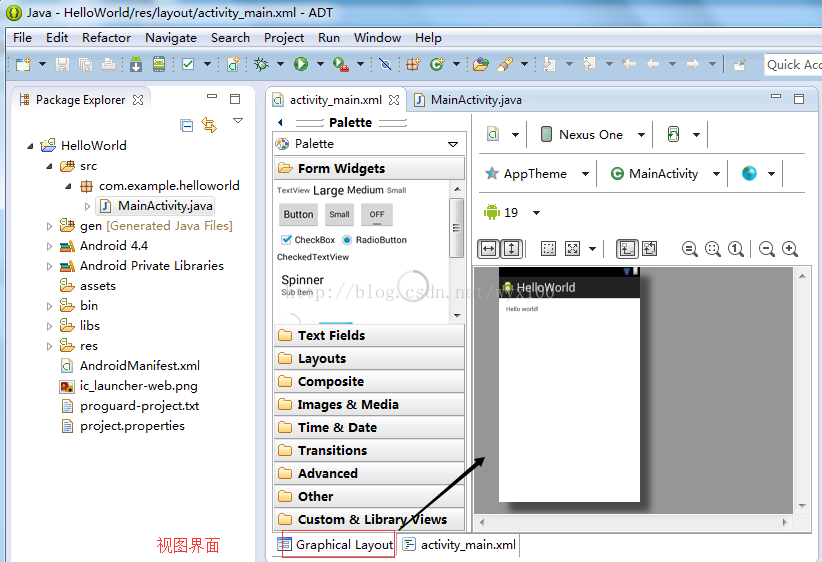Click the canvas scroll down arrow

pos(802,506)
